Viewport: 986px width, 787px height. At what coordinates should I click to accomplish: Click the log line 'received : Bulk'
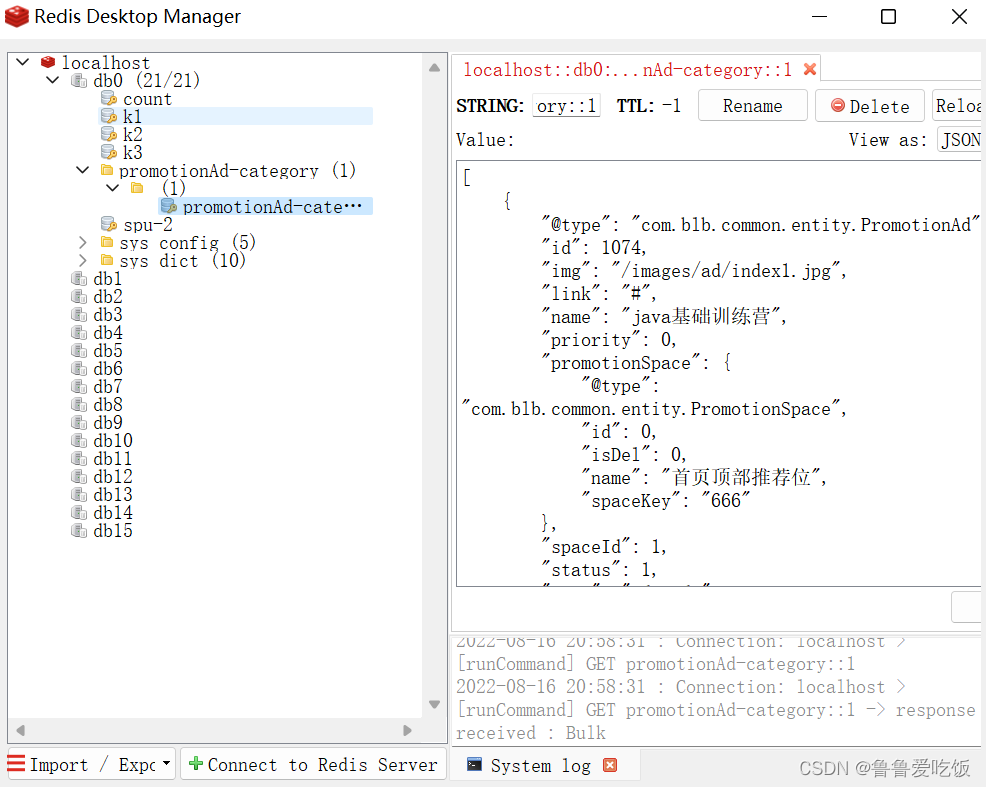click(531, 733)
